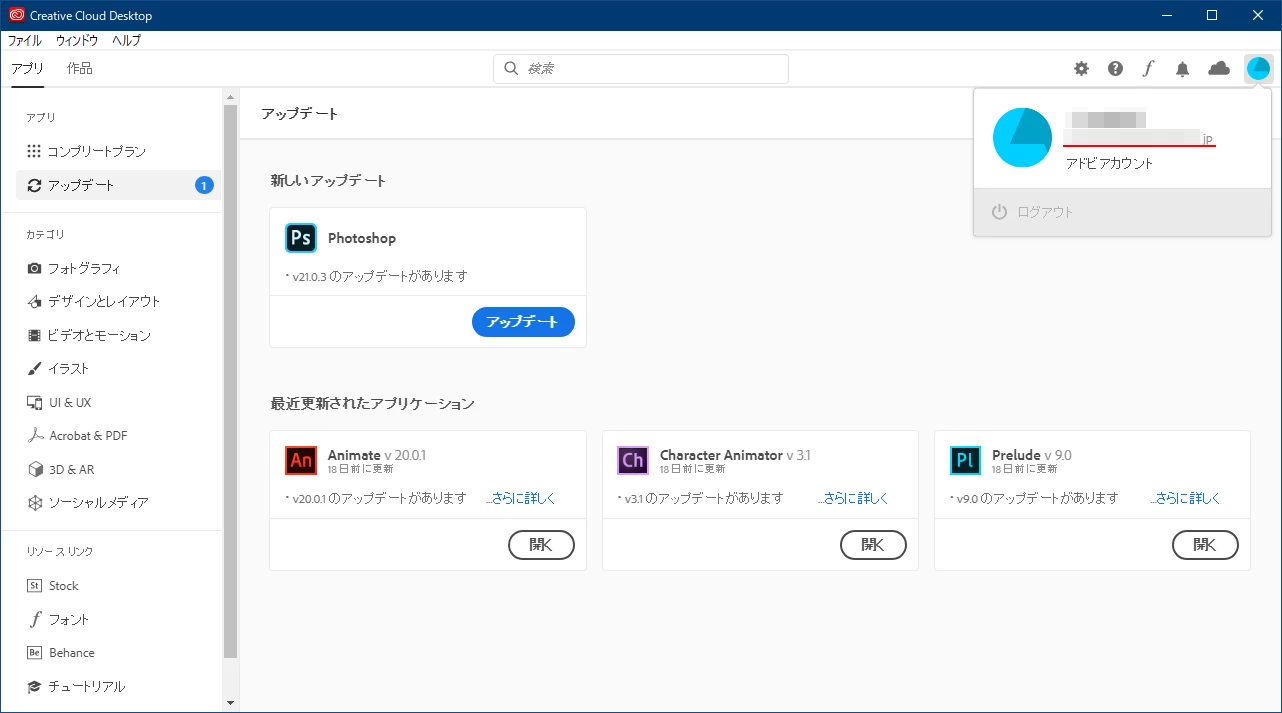Minimize the Creative Cloud Desktop window
1282x713 pixels.
[x=1166, y=15]
